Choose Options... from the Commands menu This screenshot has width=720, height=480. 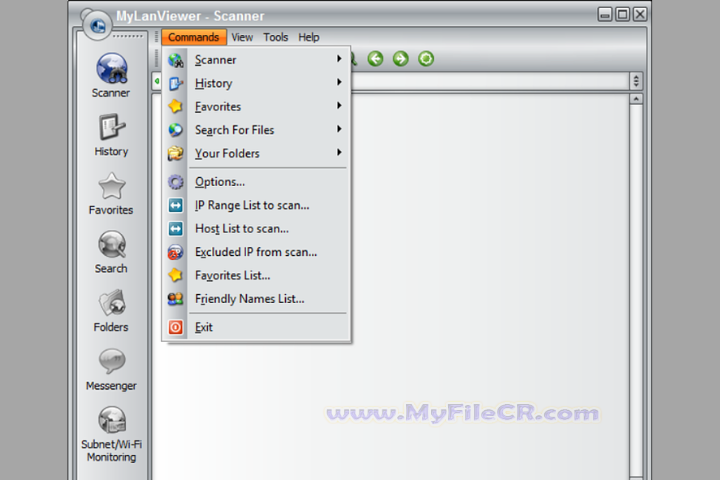point(220,182)
